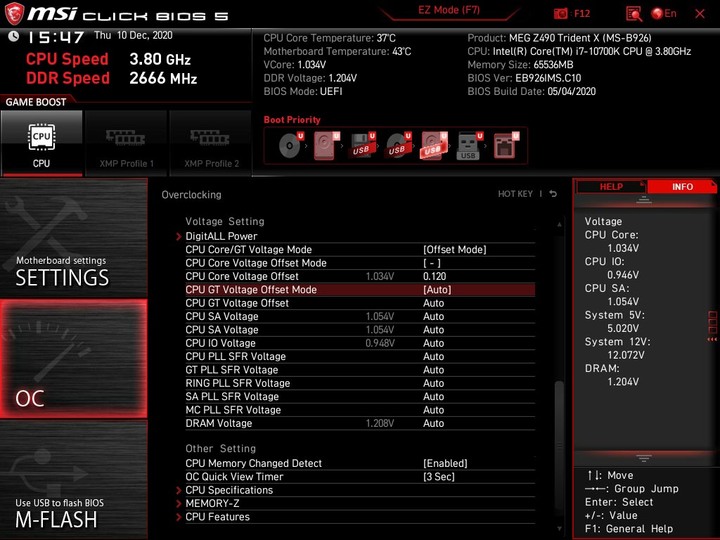Select the DDR Speed 2666 MHz readout

click(x=112, y=78)
